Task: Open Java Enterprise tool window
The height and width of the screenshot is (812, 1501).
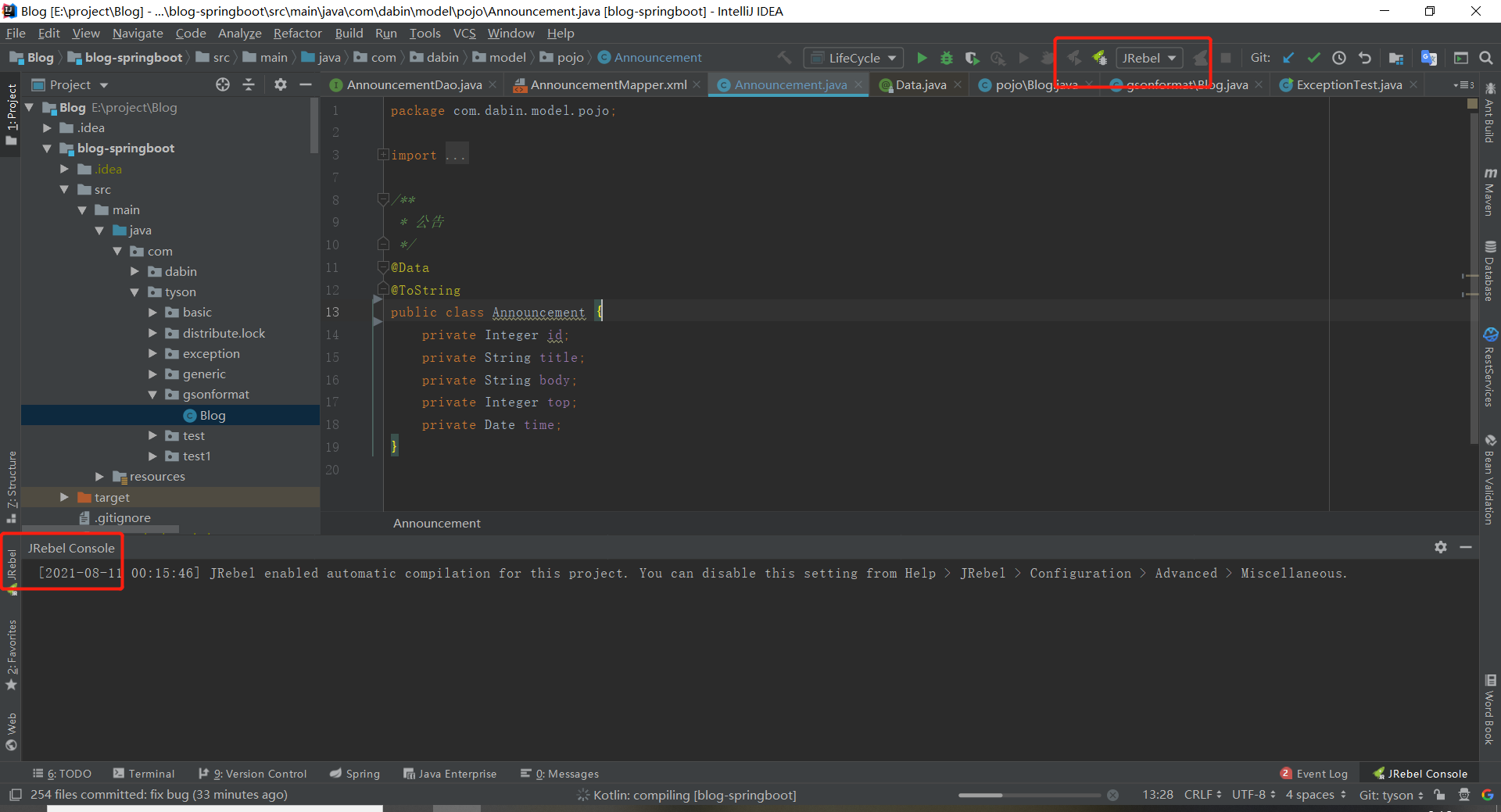Action: point(450,774)
